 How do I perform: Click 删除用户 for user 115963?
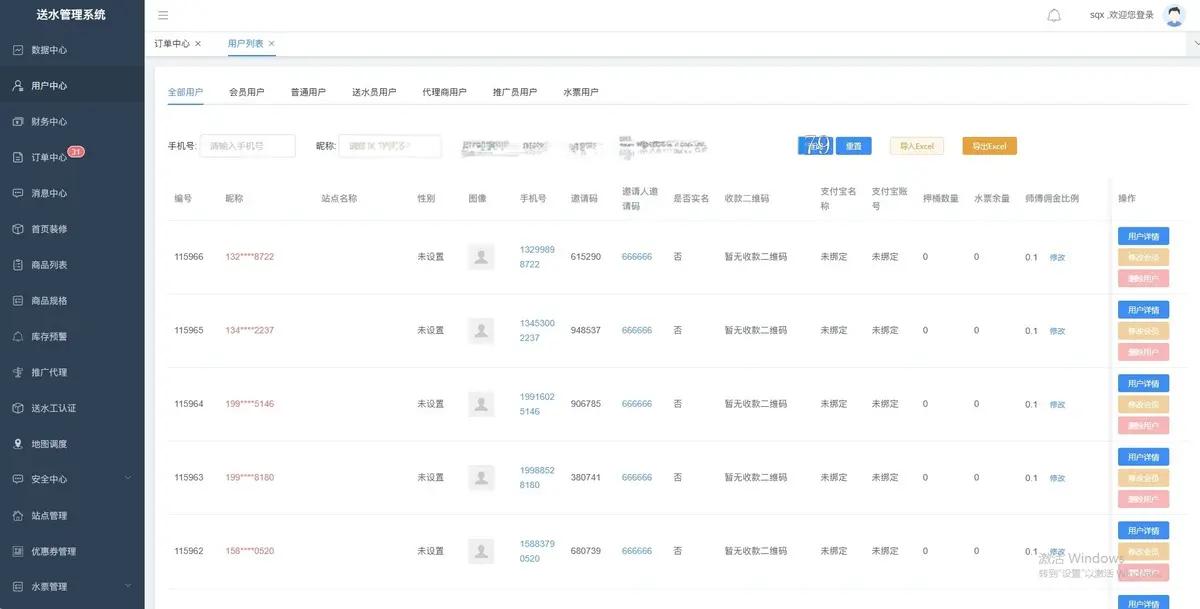point(1143,499)
